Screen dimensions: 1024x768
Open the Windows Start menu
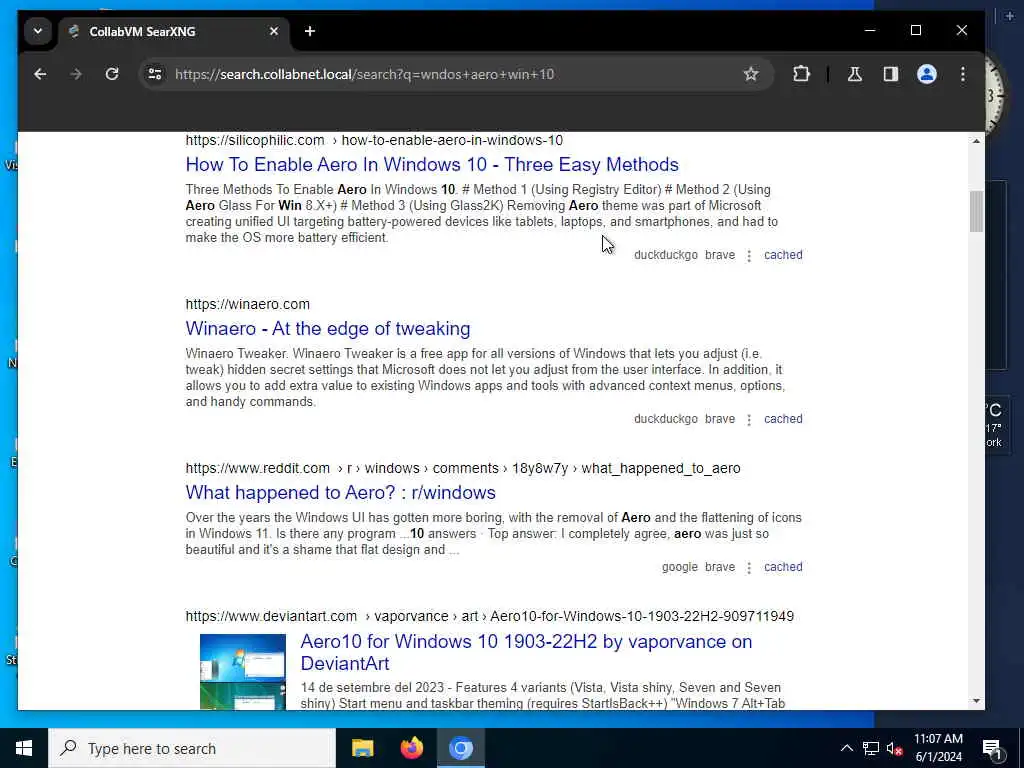24,748
